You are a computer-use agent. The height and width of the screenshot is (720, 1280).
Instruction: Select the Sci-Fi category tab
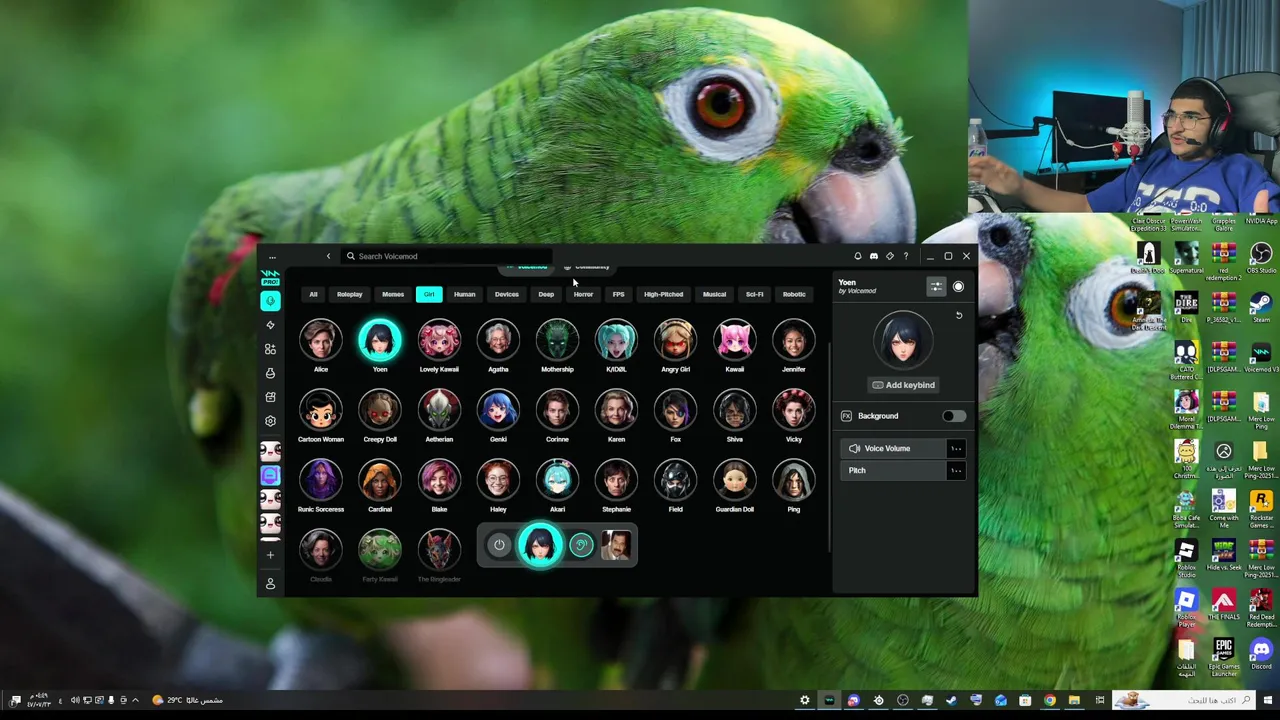(x=754, y=294)
